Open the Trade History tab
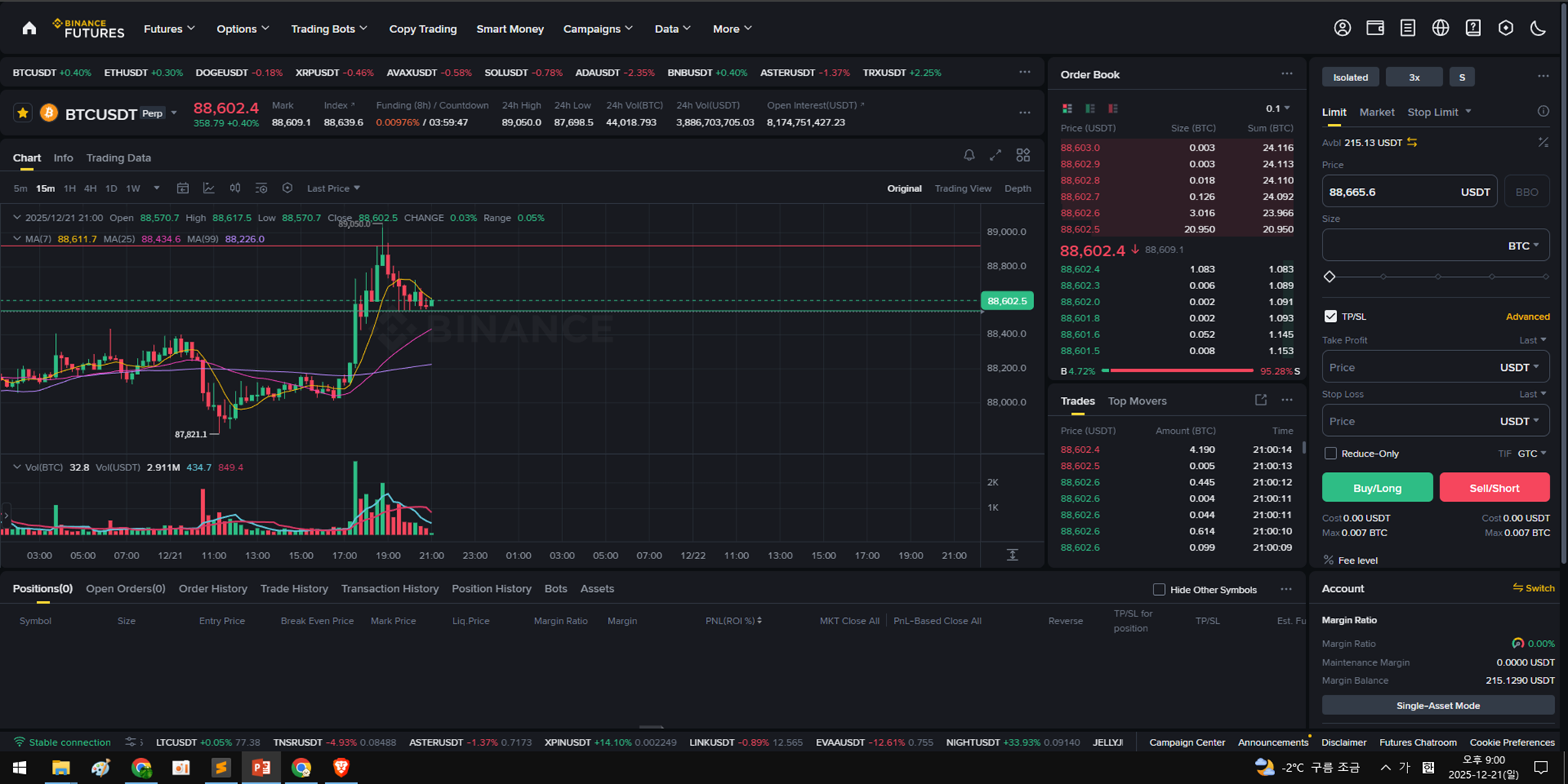 294,588
